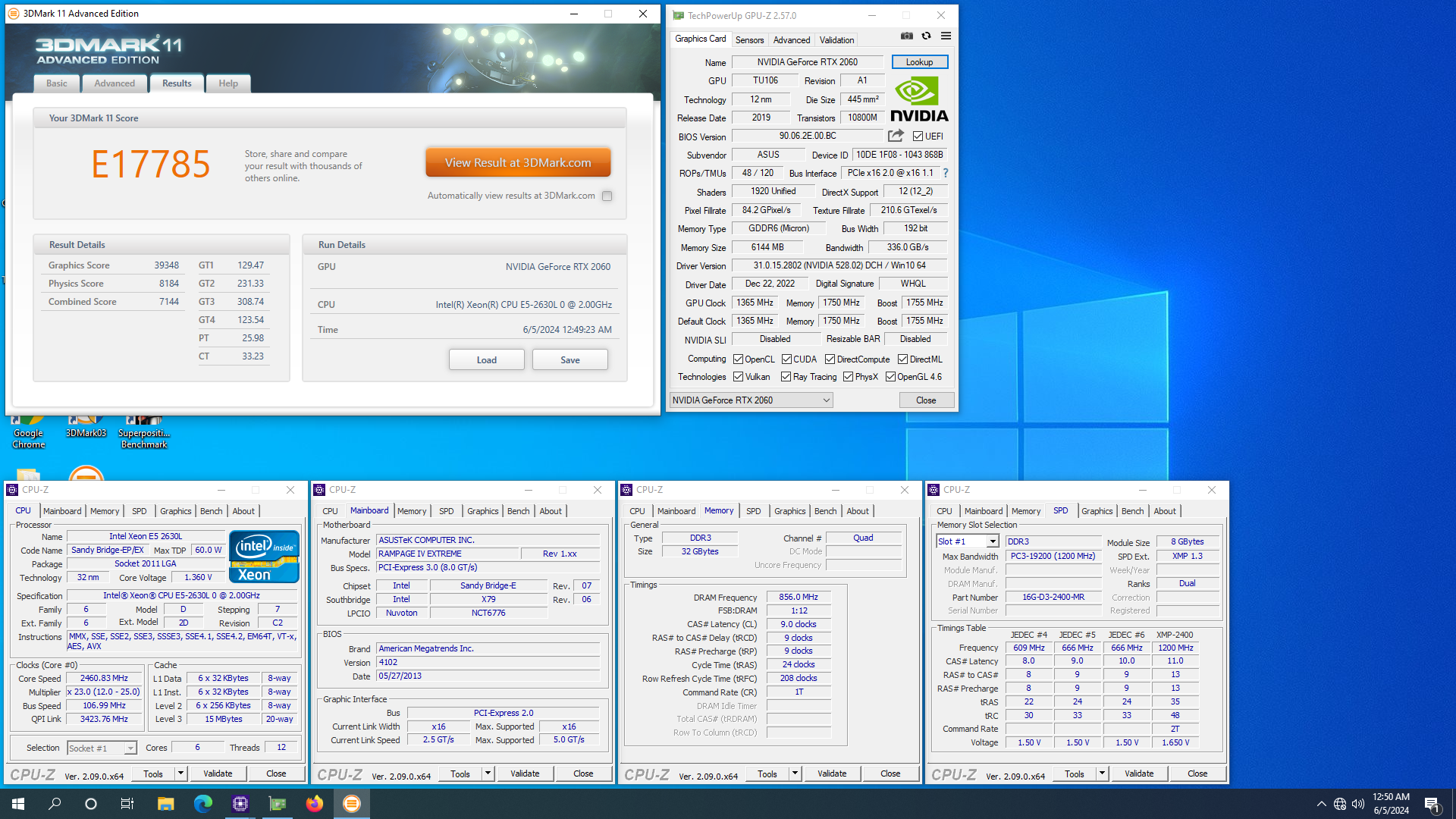Open volume tray icon
Image resolution: width=1456 pixels, height=819 pixels.
coord(1358,804)
